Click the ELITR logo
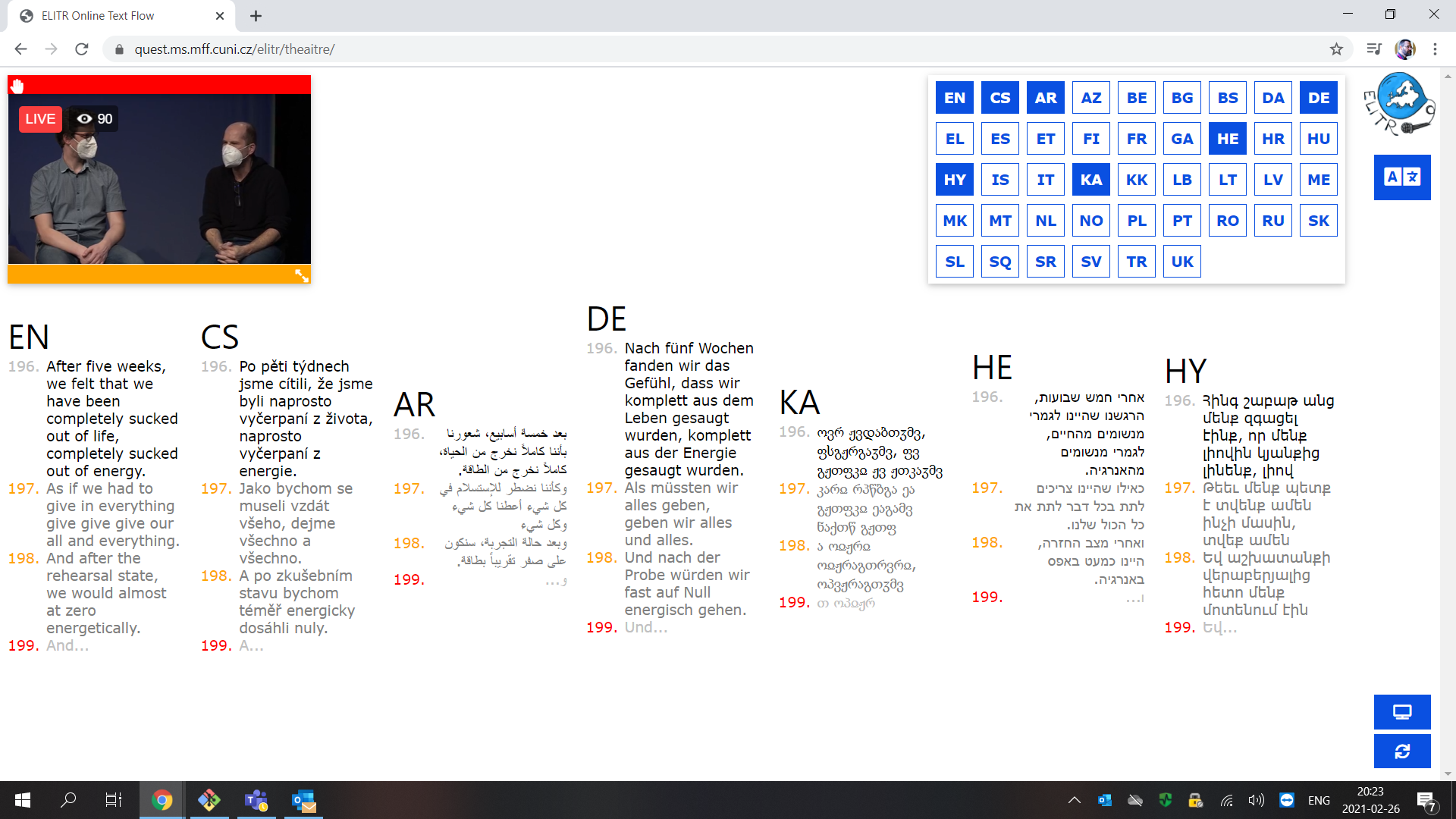 (x=1399, y=104)
